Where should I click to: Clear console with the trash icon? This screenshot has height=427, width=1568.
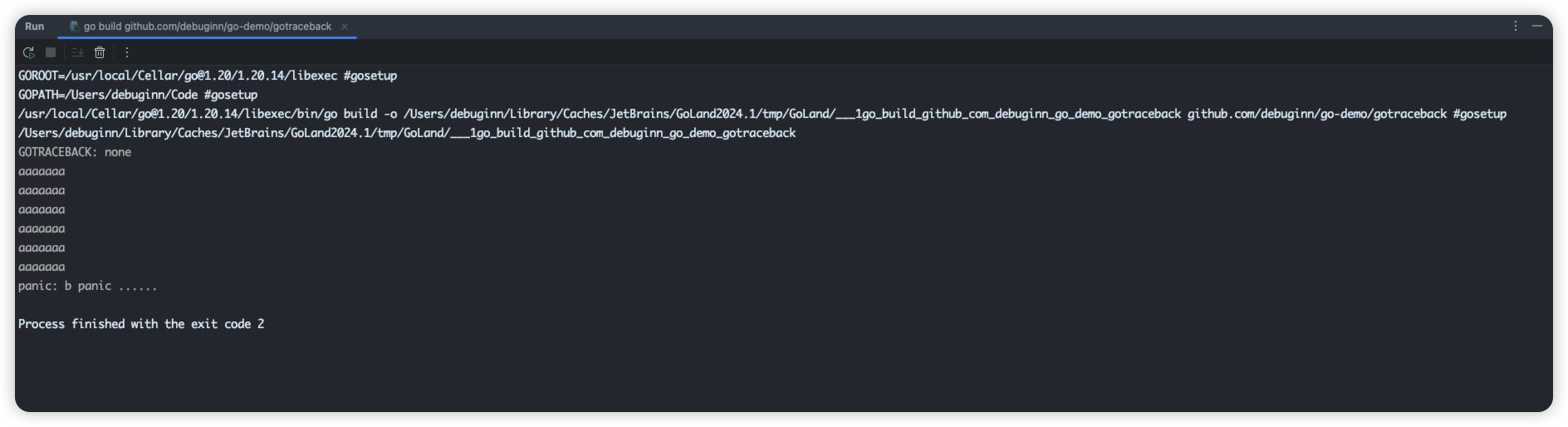(x=100, y=52)
